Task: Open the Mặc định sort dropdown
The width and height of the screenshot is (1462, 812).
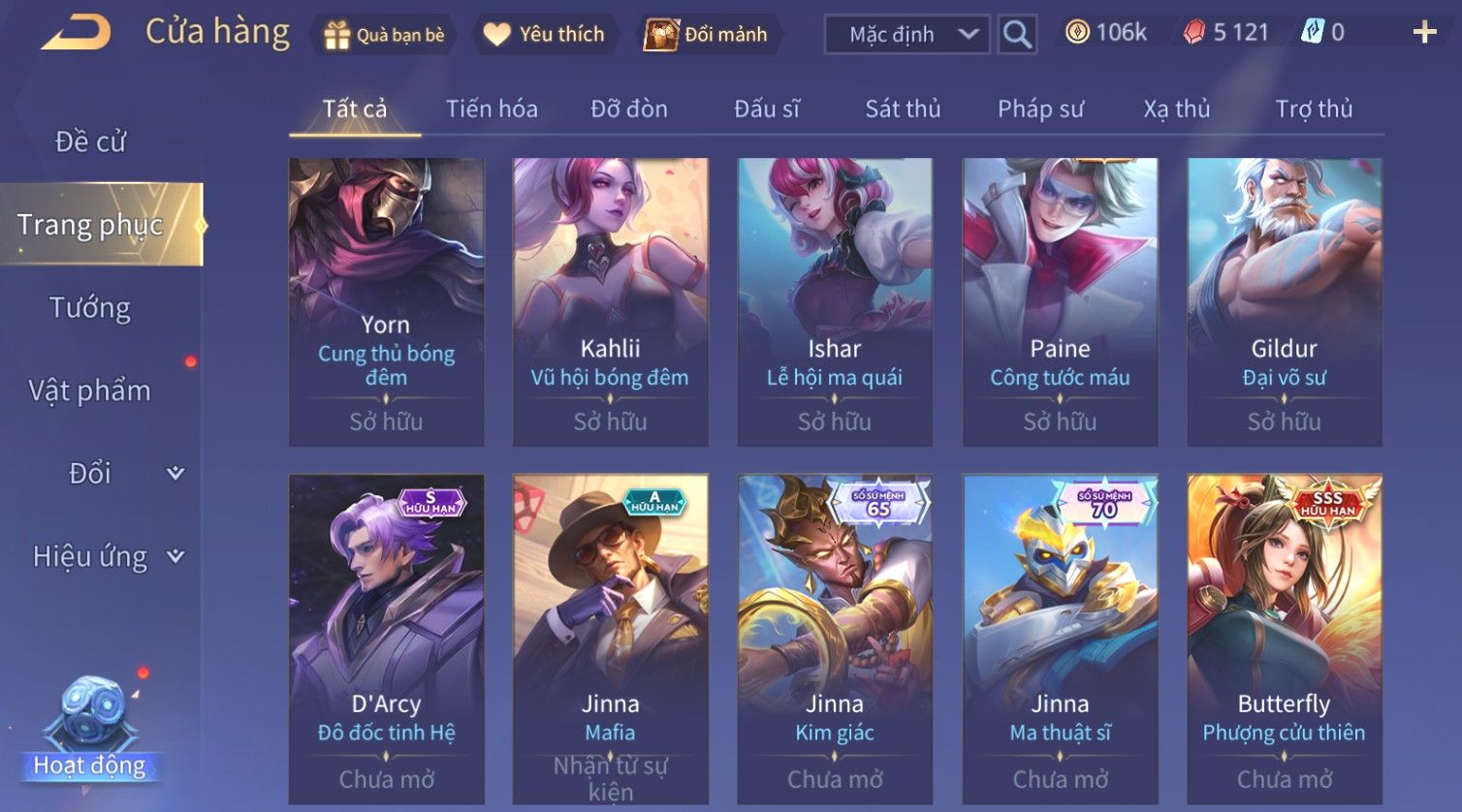Action: [x=907, y=35]
